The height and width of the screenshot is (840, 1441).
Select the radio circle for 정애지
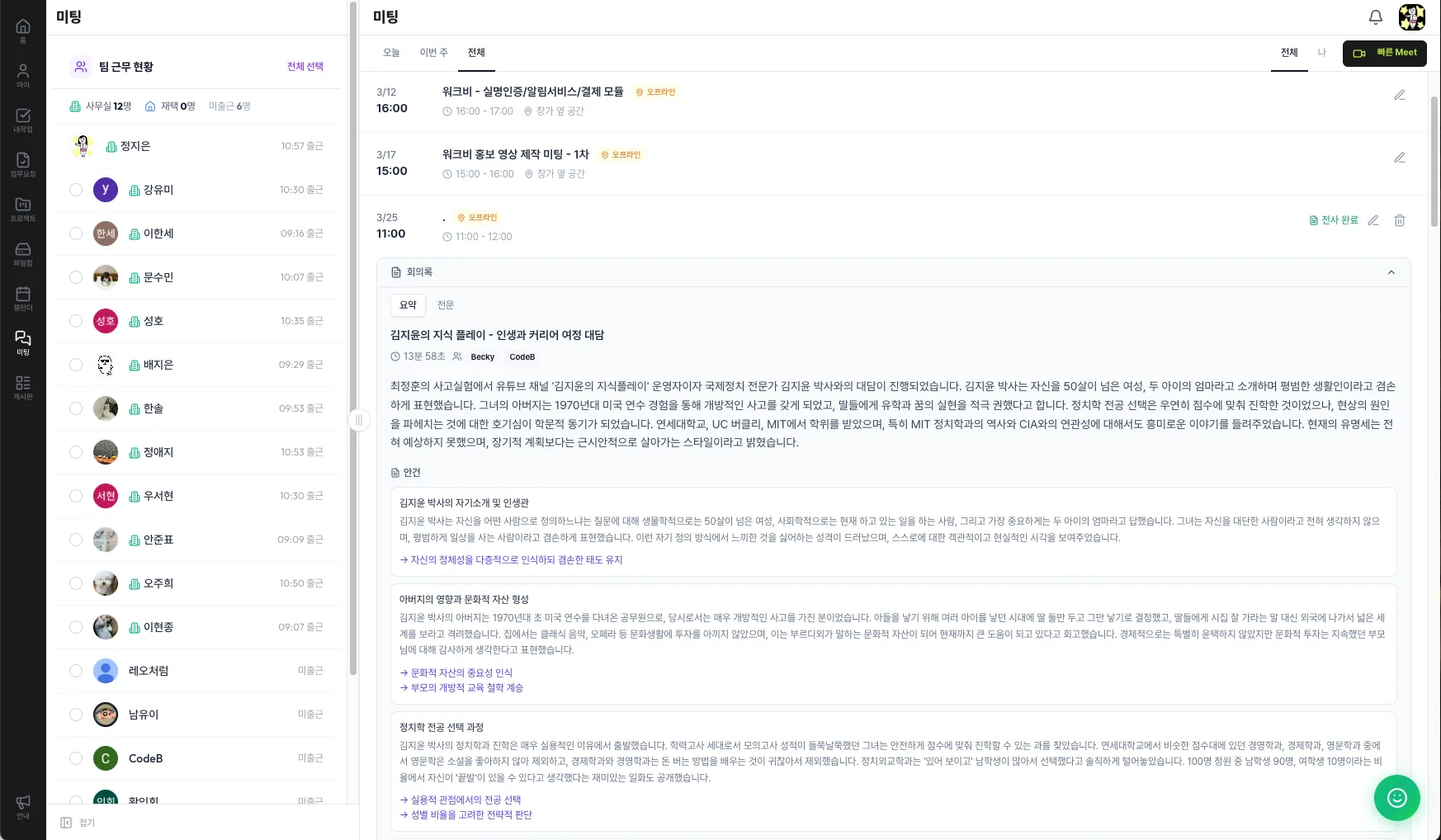pos(76,452)
